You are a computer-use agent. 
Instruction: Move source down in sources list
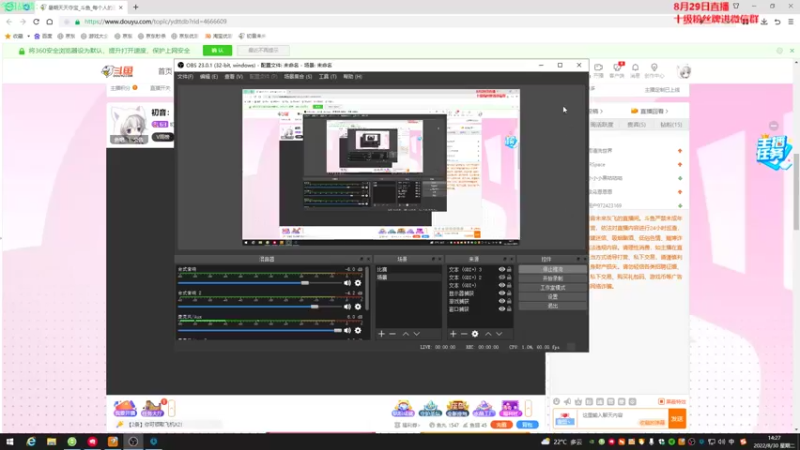coord(499,334)
